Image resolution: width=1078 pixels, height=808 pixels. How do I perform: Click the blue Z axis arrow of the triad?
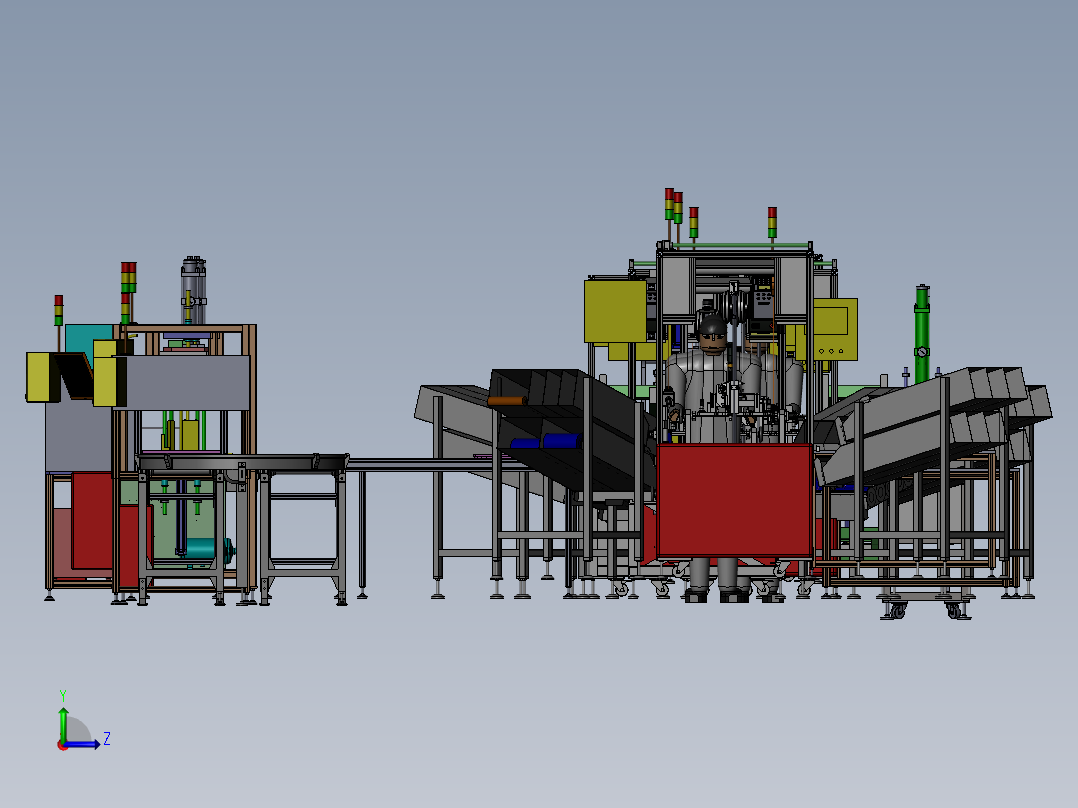tap(84, 744)
